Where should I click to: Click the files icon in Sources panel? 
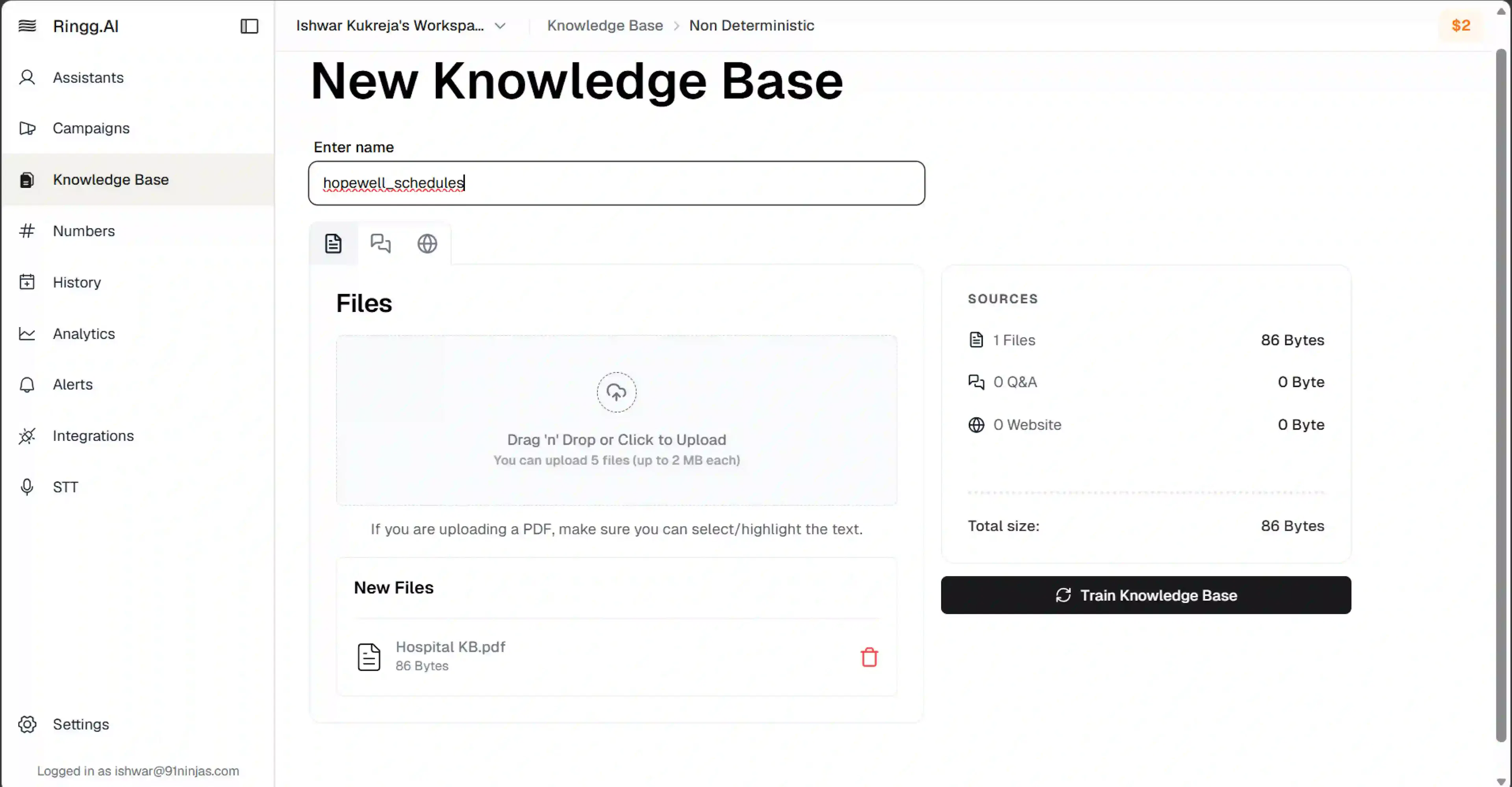coord(976,340)
